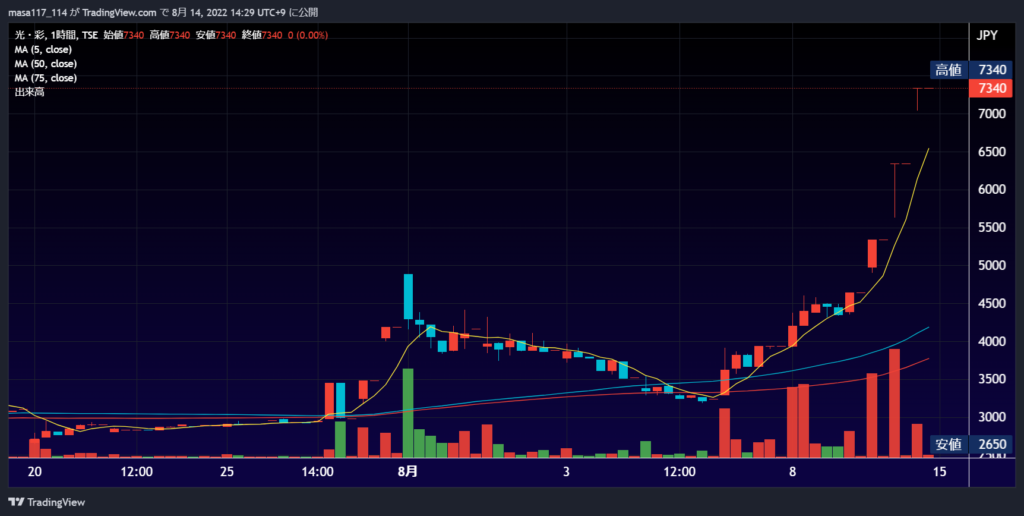Click the 5000 price axis label
The width and height of the screenshot is (1024, 516).
coord(992,265)
